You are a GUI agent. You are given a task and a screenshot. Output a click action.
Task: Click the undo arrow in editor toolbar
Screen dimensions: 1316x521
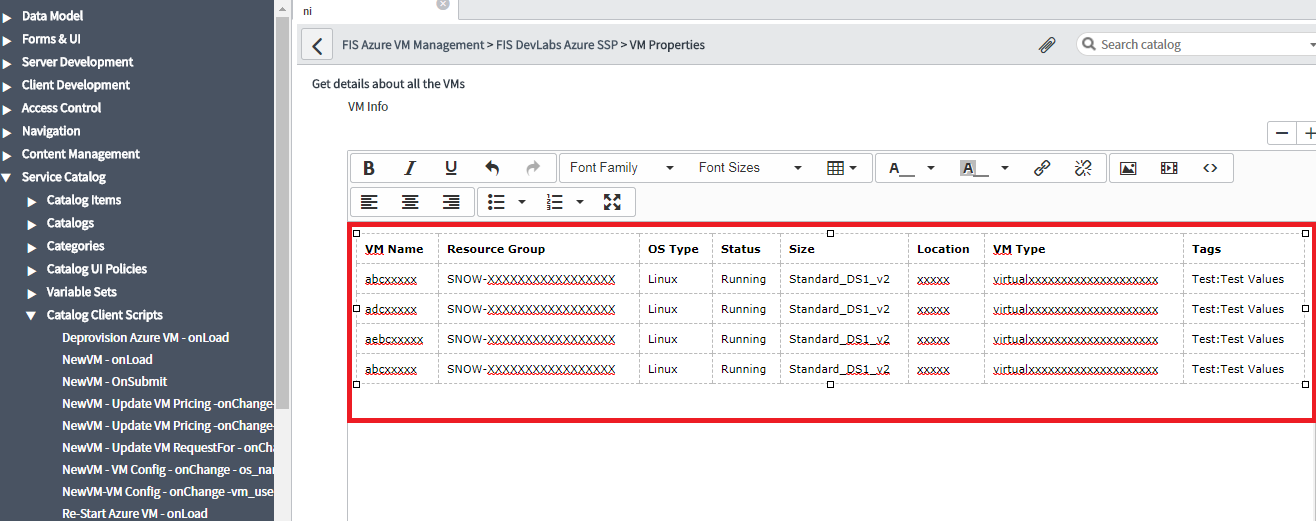point(492,168)
